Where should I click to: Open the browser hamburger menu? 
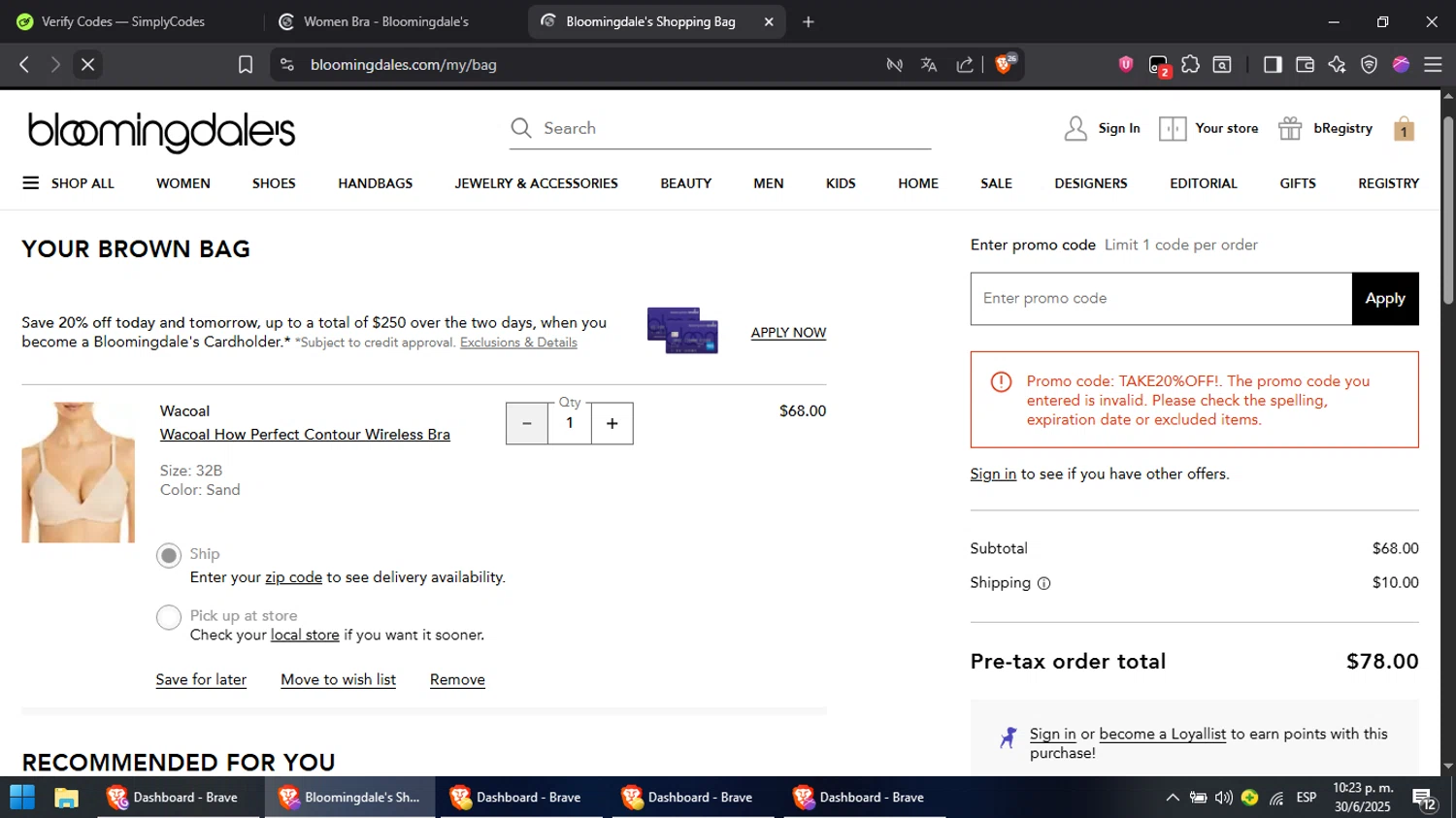click(1433, 65)
